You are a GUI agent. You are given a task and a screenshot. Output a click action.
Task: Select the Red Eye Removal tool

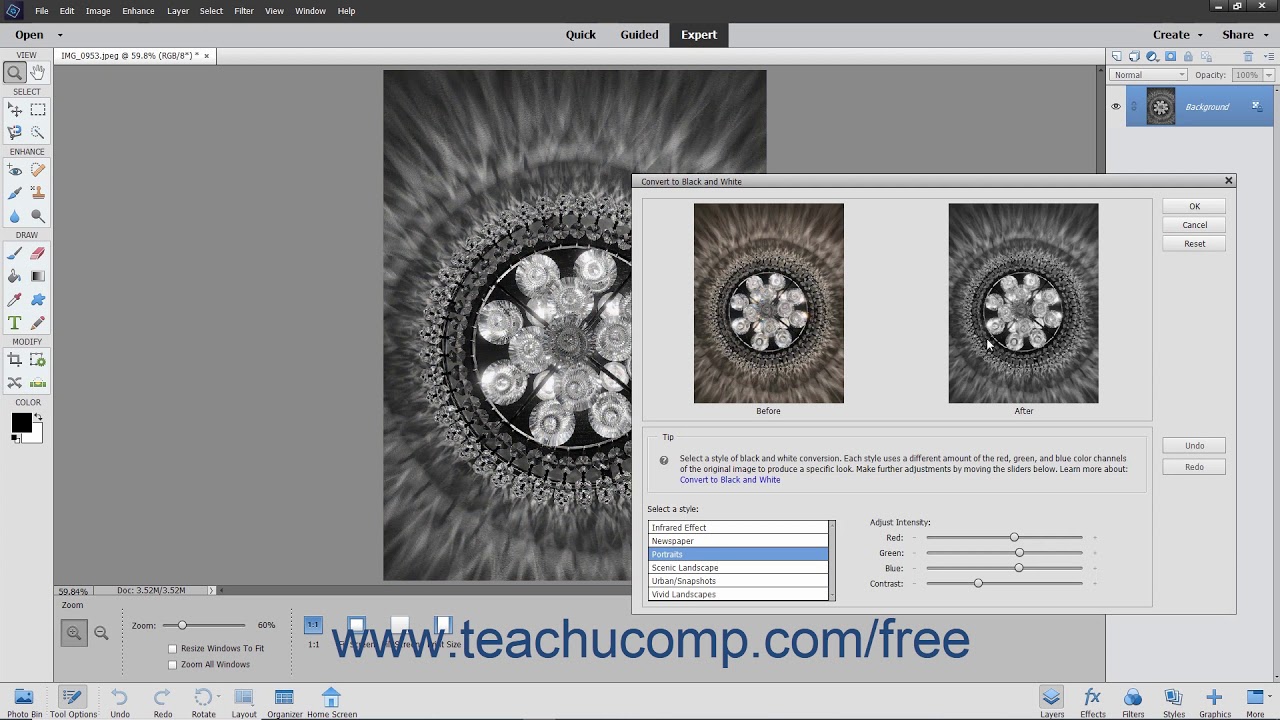[x=14, y=170]
